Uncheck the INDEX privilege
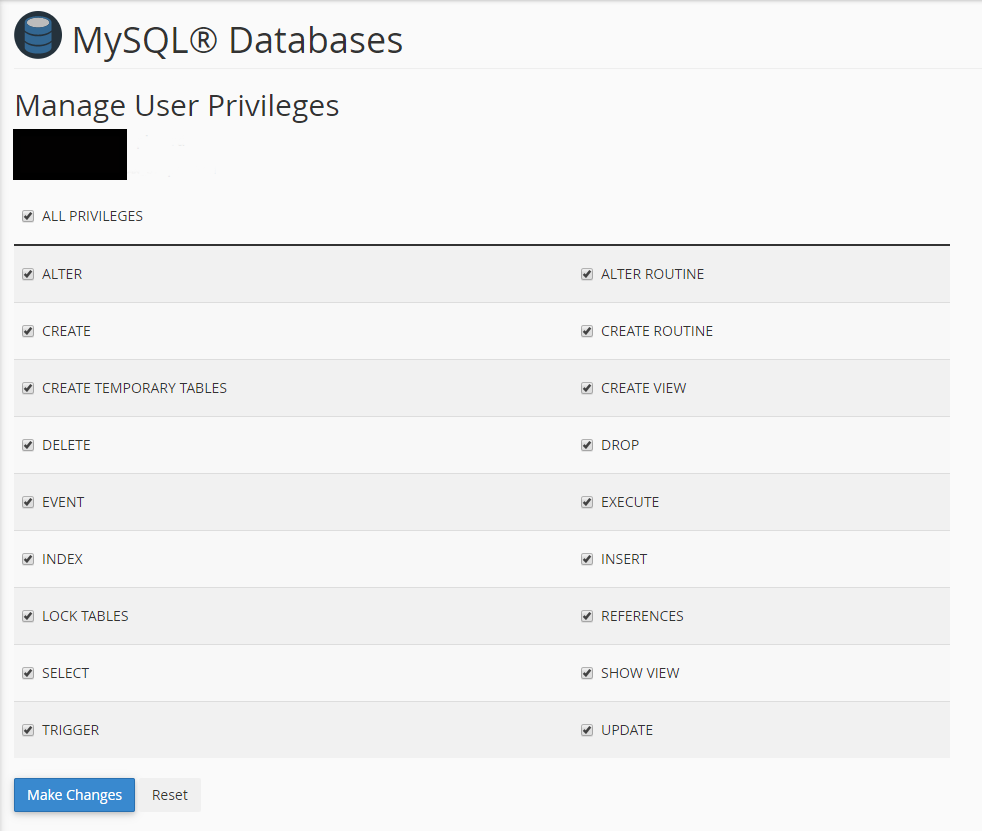 point(28,559)
